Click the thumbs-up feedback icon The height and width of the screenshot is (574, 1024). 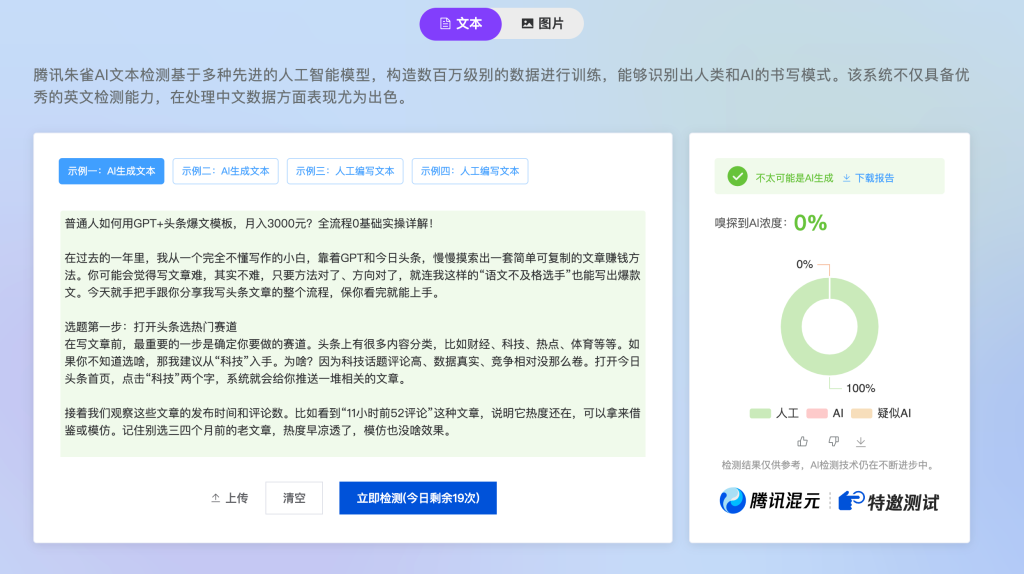point(803,441)
